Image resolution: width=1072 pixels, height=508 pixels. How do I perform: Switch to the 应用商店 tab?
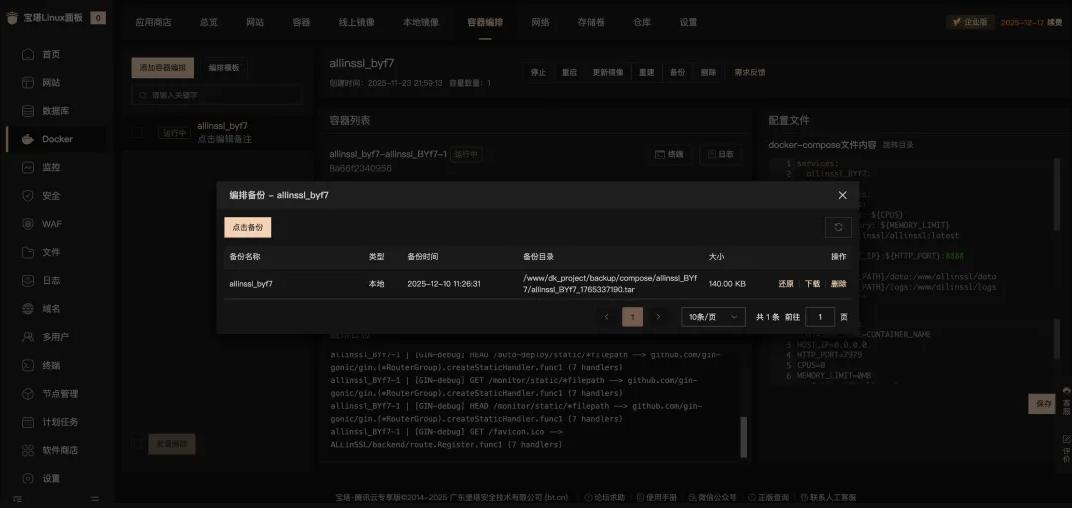pos(153,22)
